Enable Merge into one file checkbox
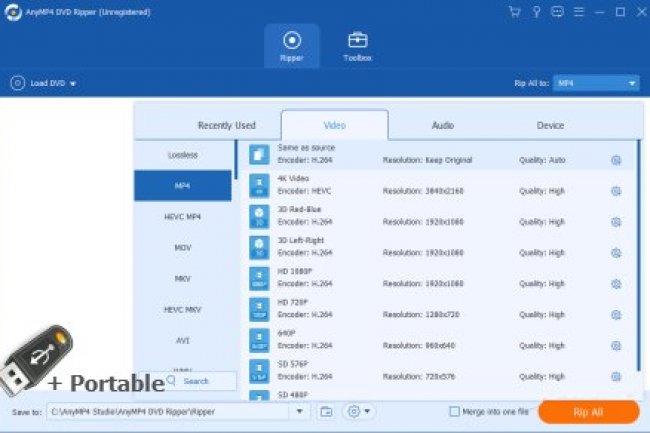Image resolution: width=650 pixels, height=433 pixels. pyautogui.click(x=454, y=411)
